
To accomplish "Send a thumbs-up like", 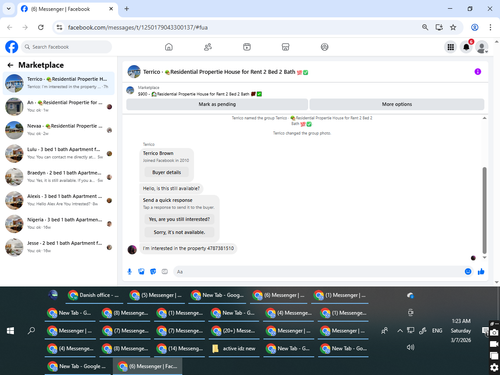I will [481, 272].
